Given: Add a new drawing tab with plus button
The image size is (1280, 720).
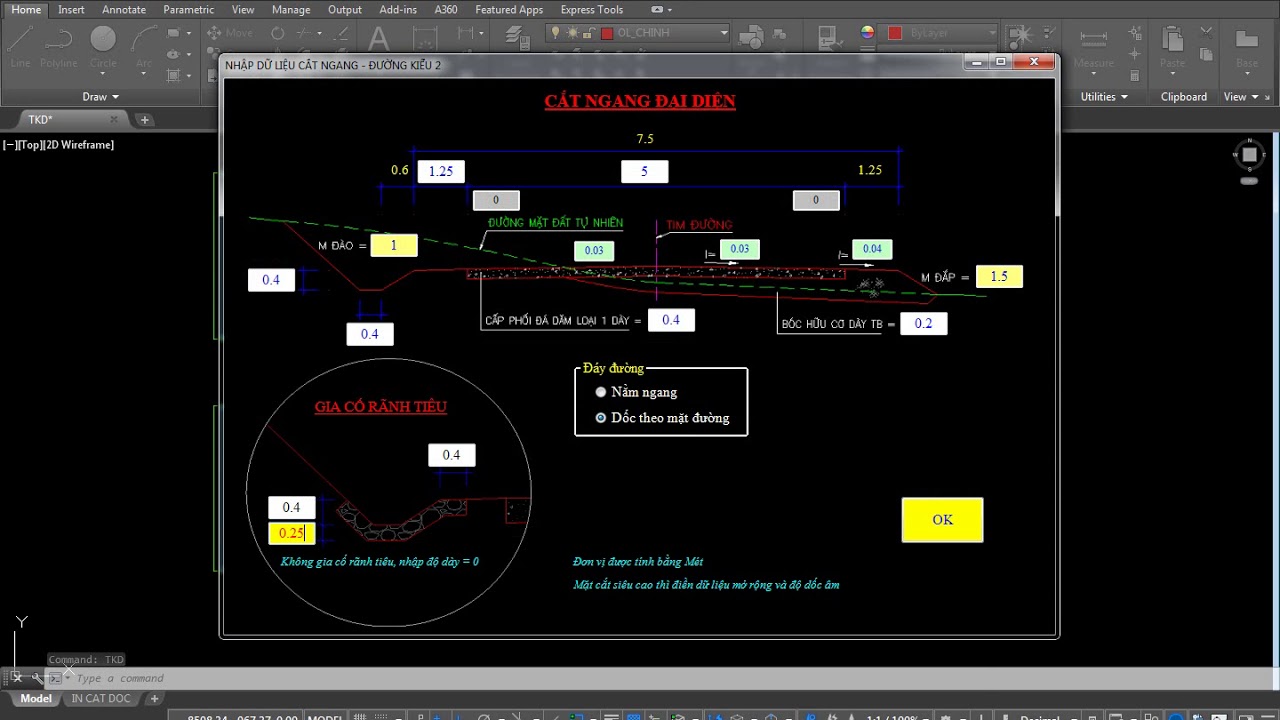Looking at the screenshot, I should click(145, 120).
